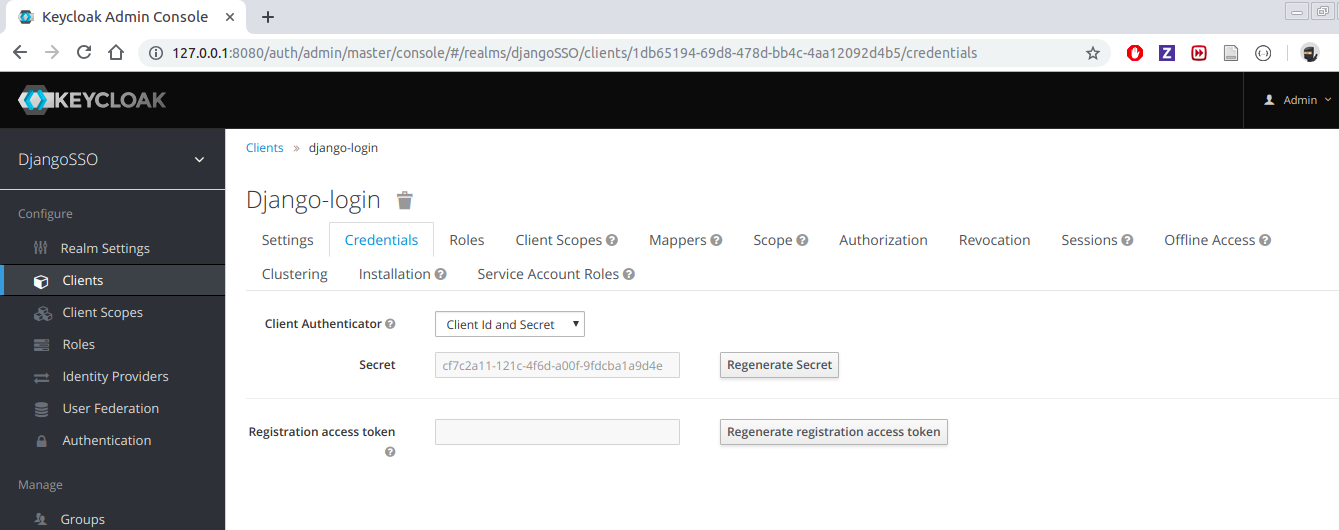
Task: Reload the page with refresh icon
Action: pos(84,52)
